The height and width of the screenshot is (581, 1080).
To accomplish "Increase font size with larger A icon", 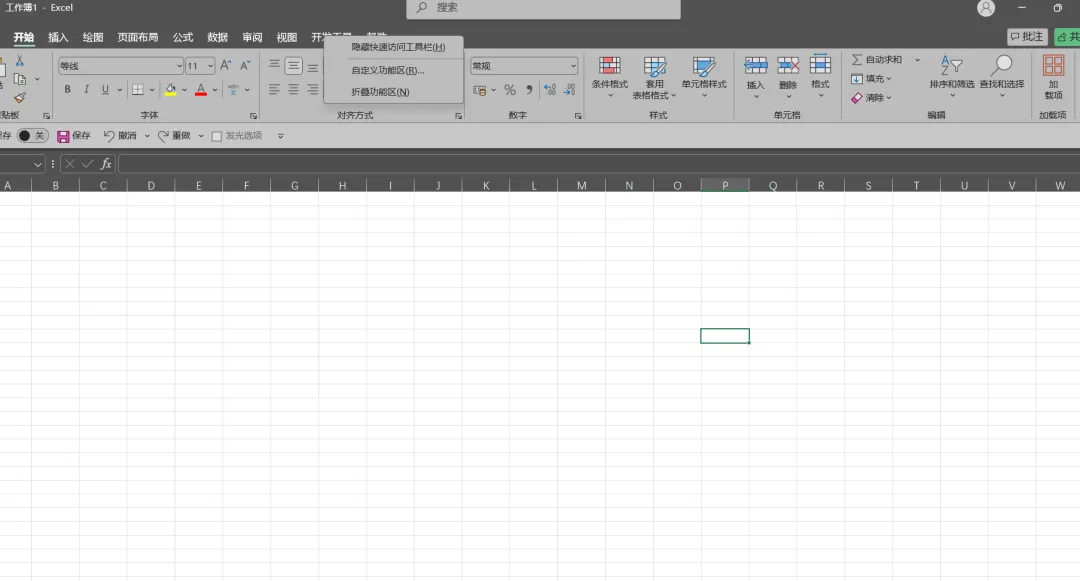I will 225,65.
